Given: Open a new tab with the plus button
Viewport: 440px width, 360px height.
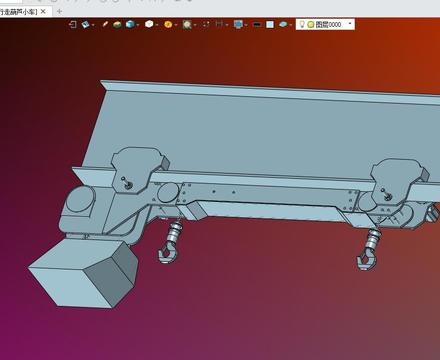Looking at the screenshot, I should point(59,12).
